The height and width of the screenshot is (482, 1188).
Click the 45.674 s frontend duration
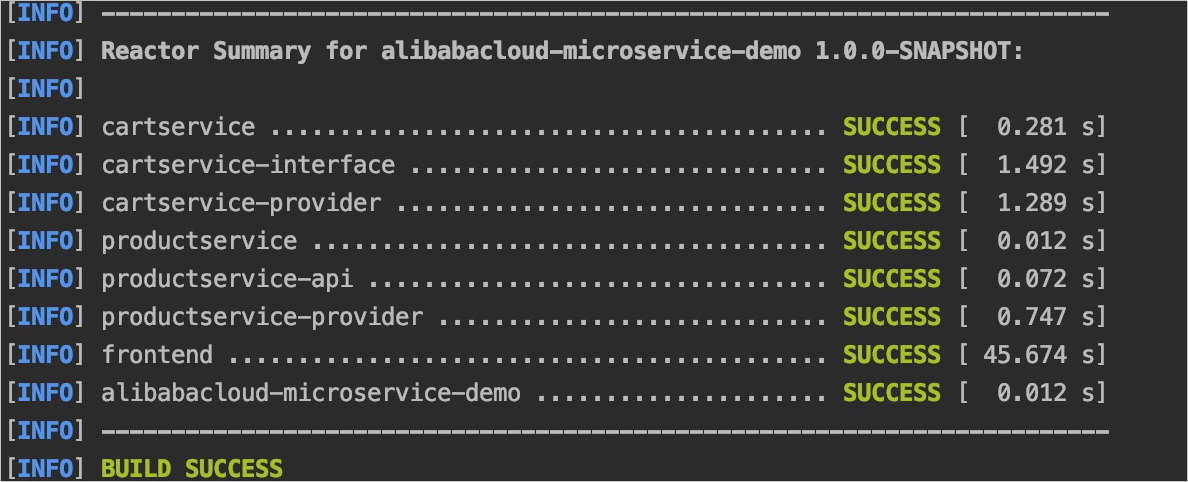coord(1039,355)
